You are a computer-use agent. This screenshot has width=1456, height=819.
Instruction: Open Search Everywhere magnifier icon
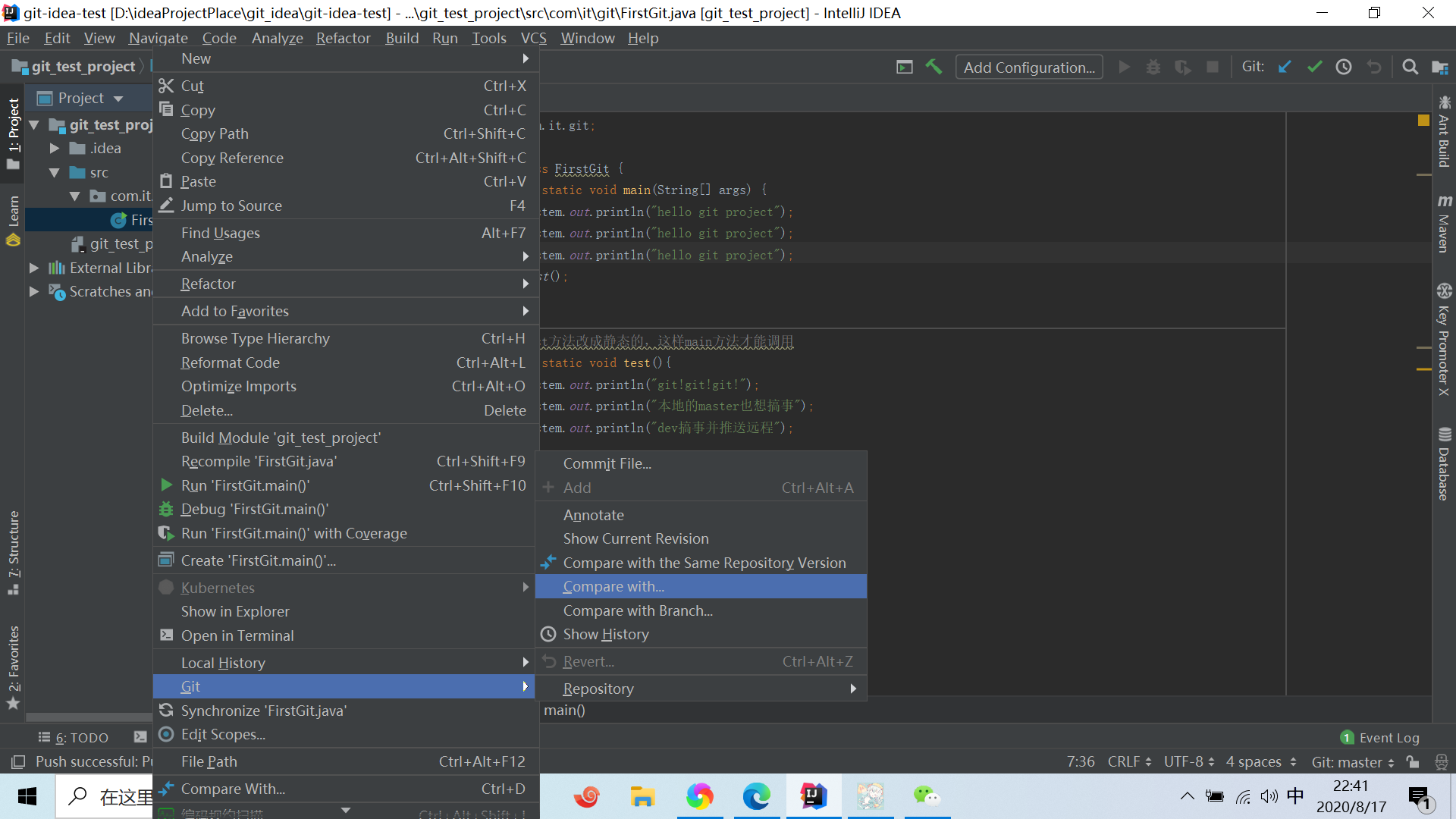[x=1410, y=67]
